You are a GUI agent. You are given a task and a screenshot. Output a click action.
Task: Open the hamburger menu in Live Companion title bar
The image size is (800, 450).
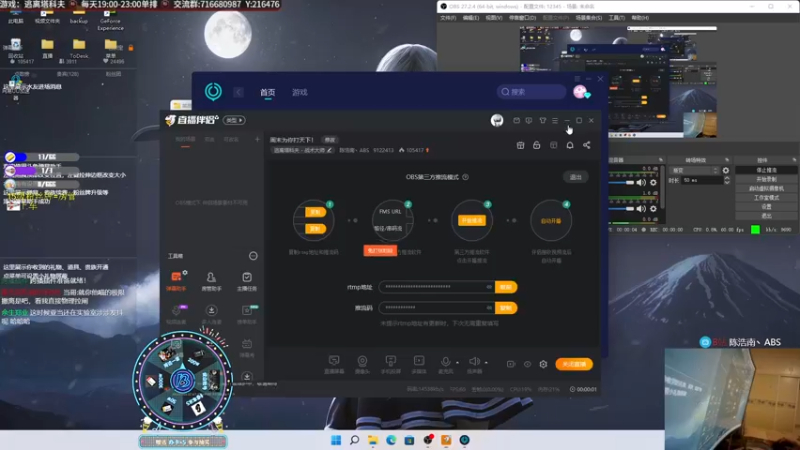click(555, 120)
